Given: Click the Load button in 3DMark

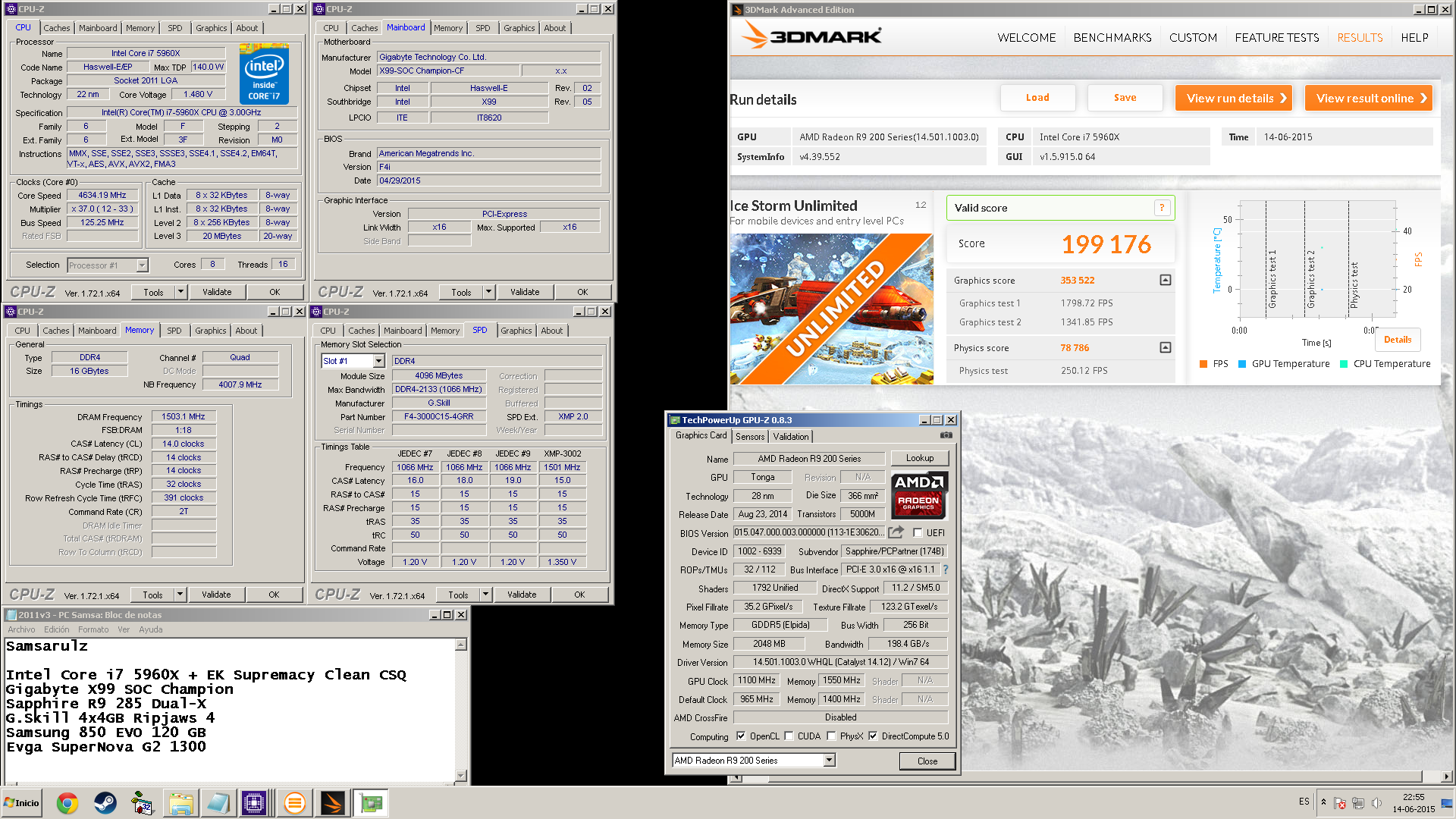Looking at the screenshot, I should coord(1037,98).
